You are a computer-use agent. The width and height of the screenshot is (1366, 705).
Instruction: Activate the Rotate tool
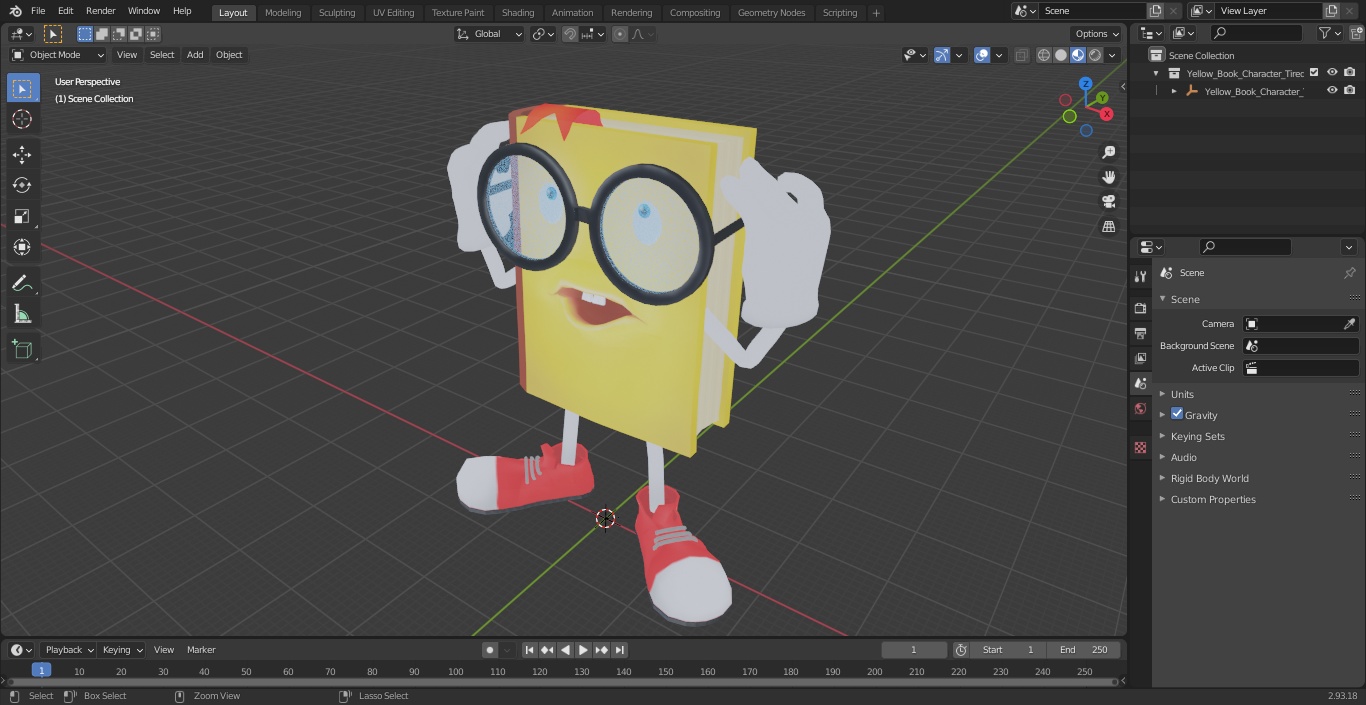coord(22,185)
